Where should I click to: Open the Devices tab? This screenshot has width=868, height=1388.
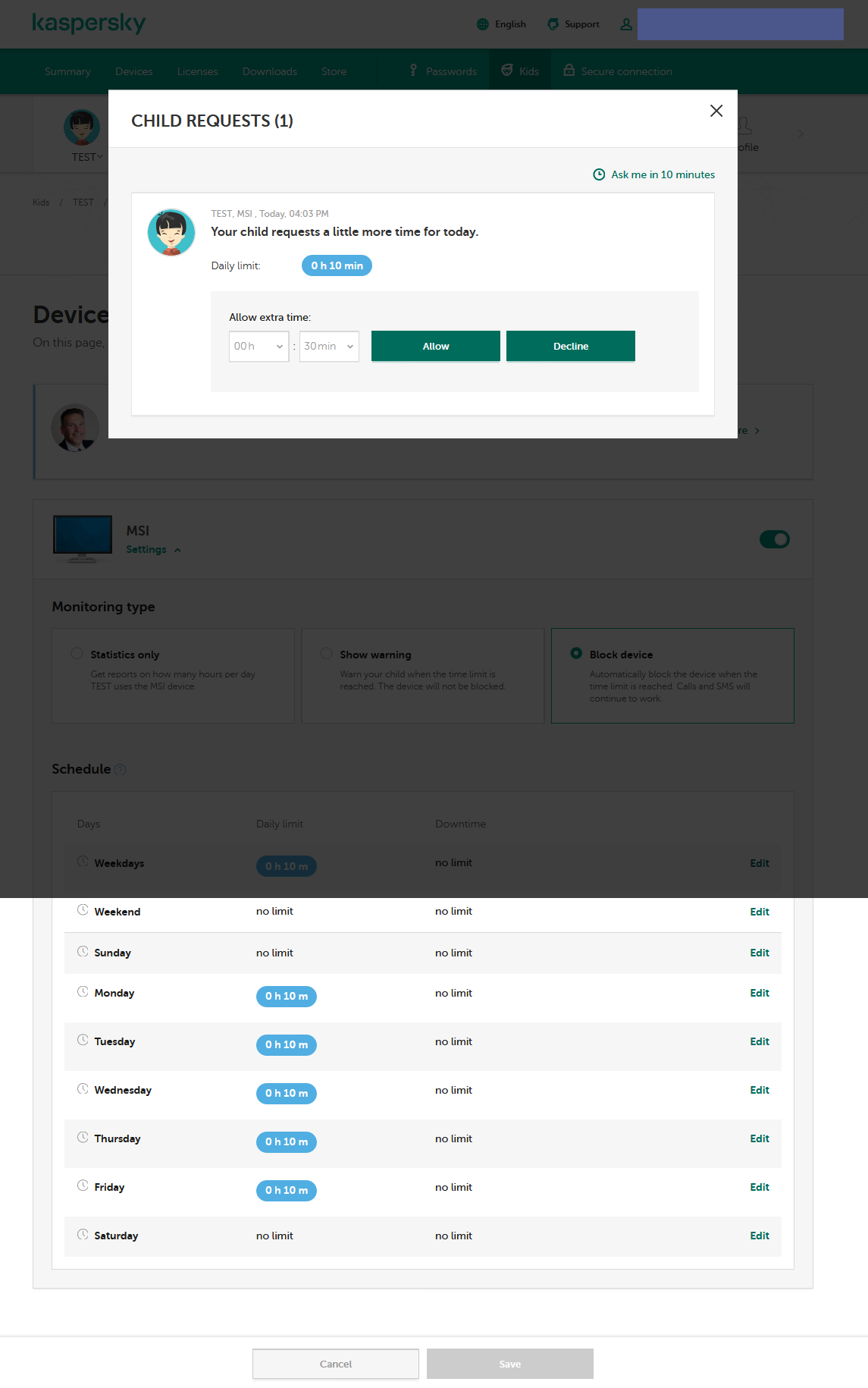pos(134,71)
